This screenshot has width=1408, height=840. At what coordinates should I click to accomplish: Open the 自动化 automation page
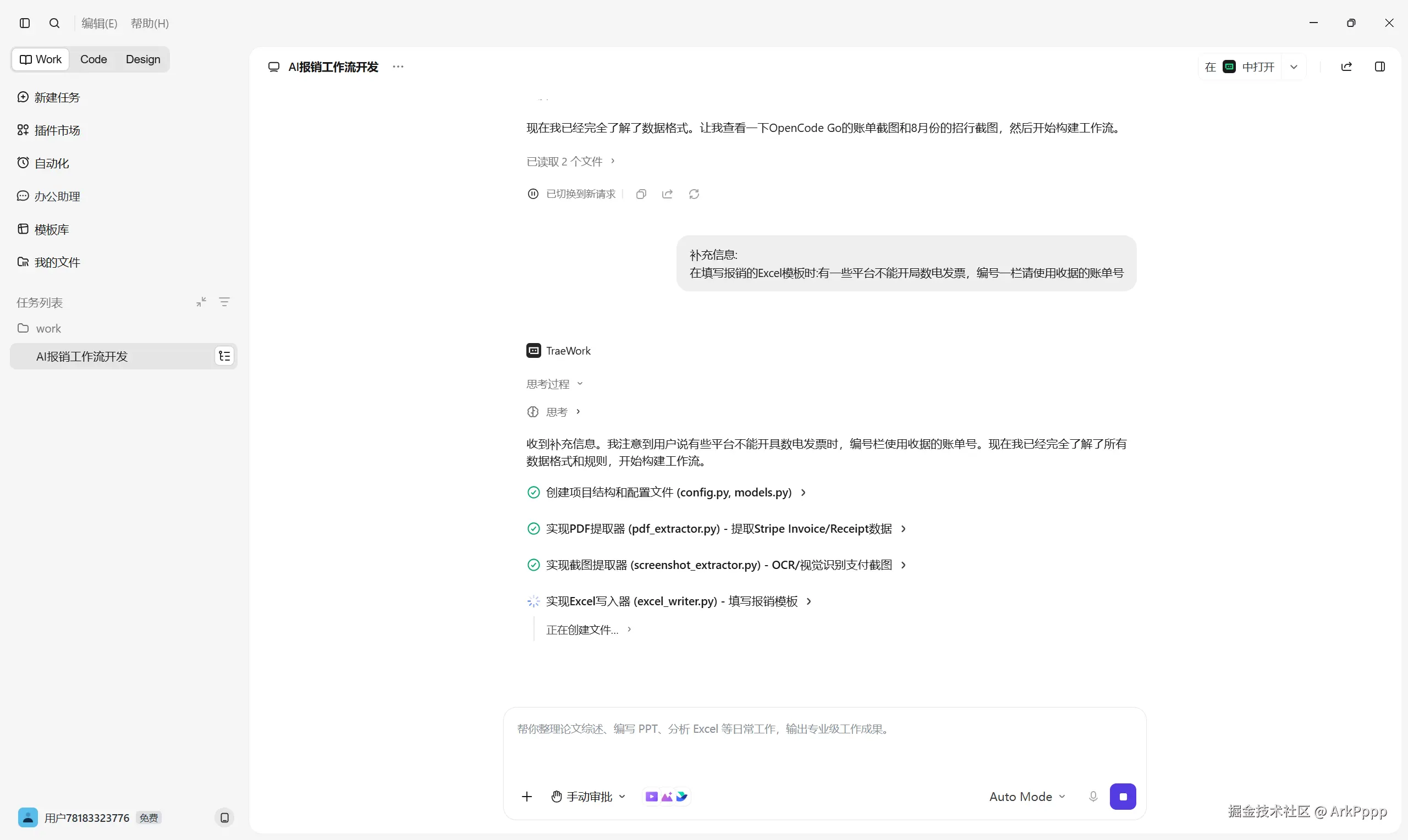point(43,163)
